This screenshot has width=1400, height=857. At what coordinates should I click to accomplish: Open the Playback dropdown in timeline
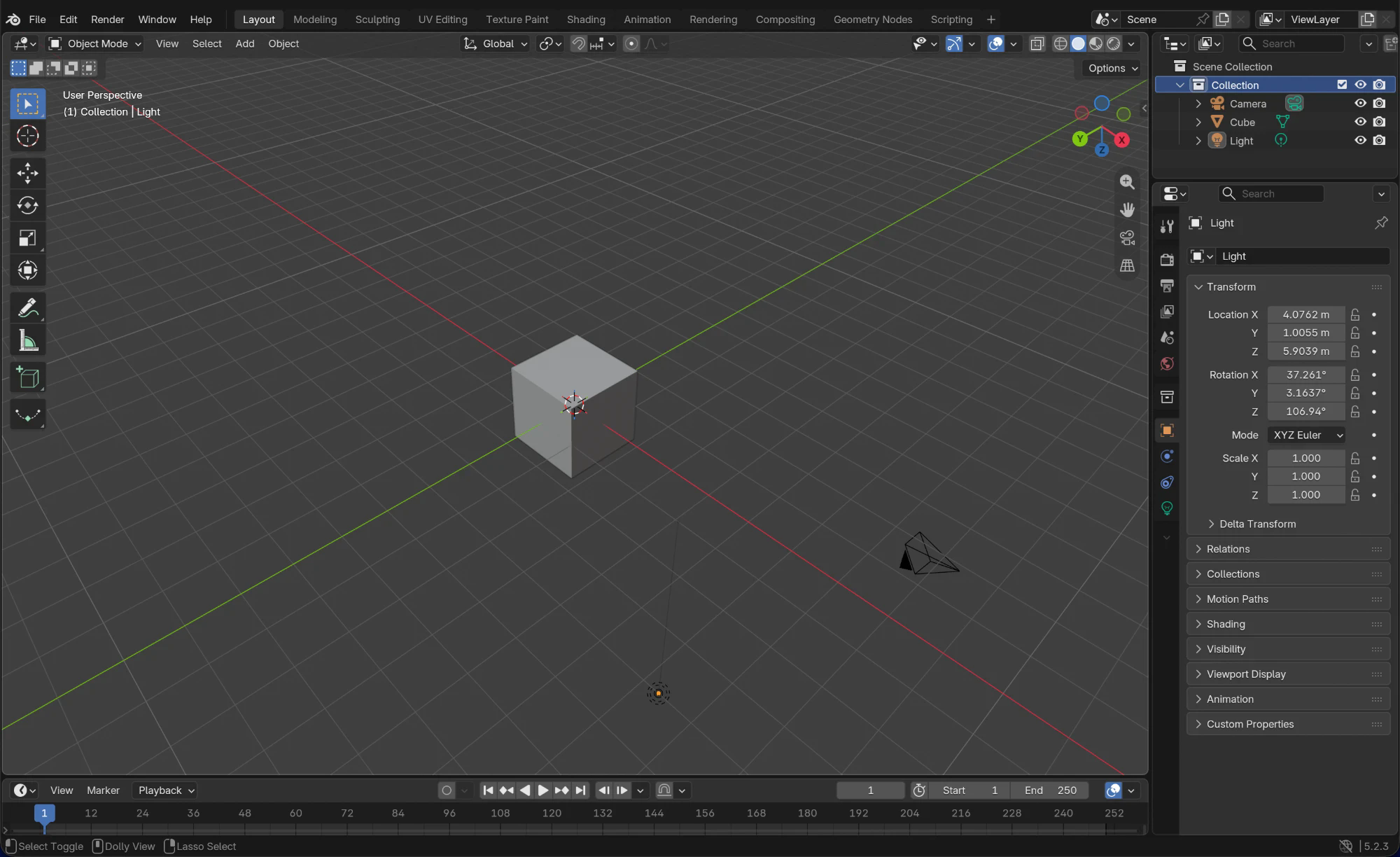165,790
